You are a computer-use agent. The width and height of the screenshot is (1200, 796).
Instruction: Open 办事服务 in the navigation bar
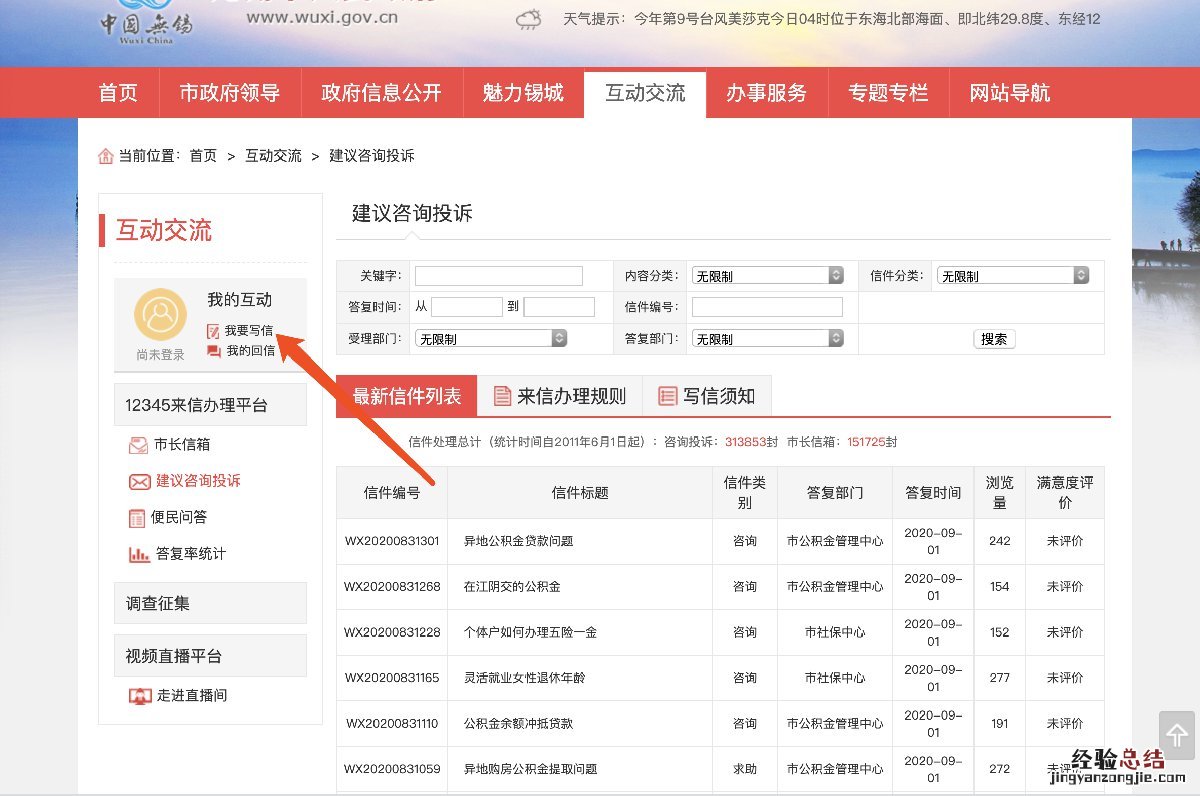click(x=766, y=93)
